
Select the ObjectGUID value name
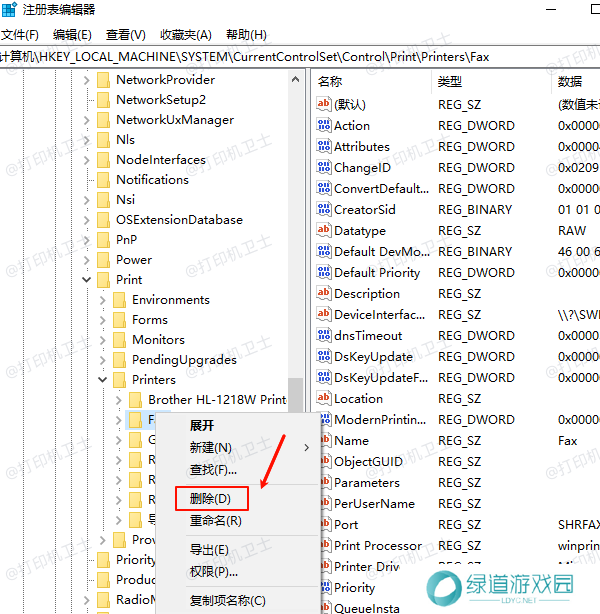click(368, 461)
